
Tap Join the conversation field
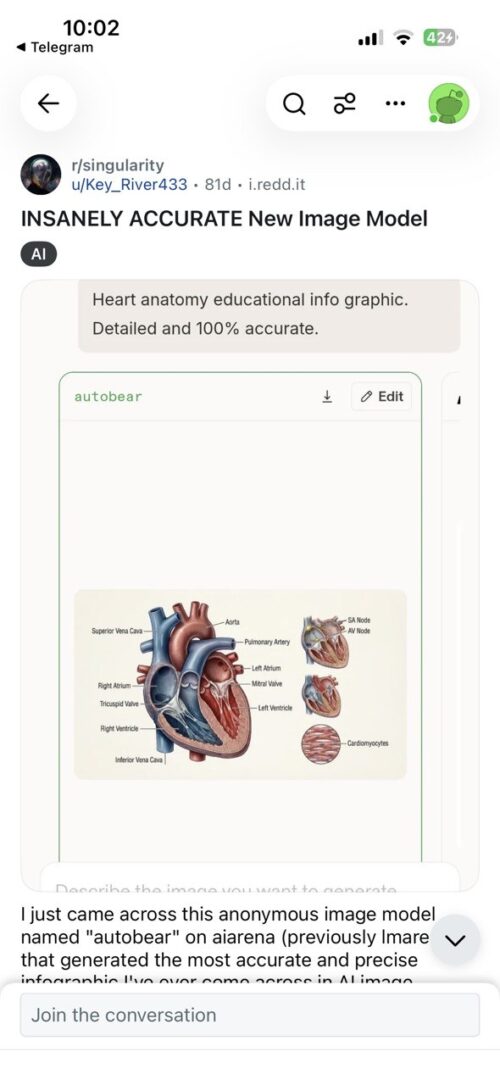tap(250, 1015)
